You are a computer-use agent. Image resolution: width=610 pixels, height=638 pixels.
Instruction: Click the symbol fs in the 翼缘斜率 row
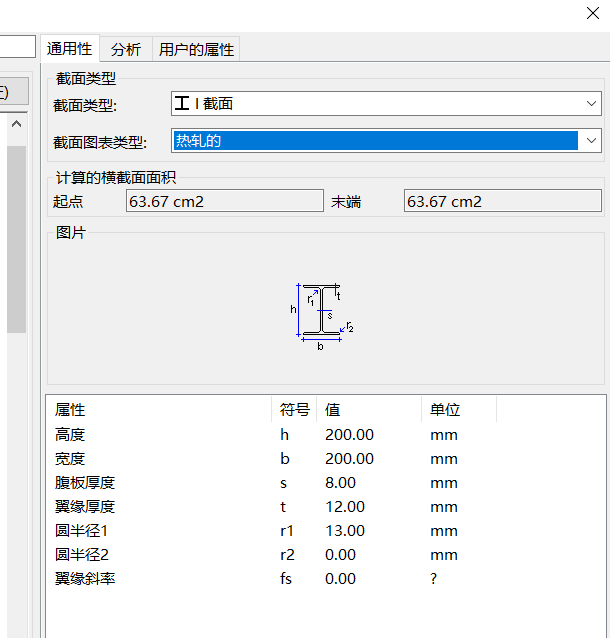pos(286,579)
